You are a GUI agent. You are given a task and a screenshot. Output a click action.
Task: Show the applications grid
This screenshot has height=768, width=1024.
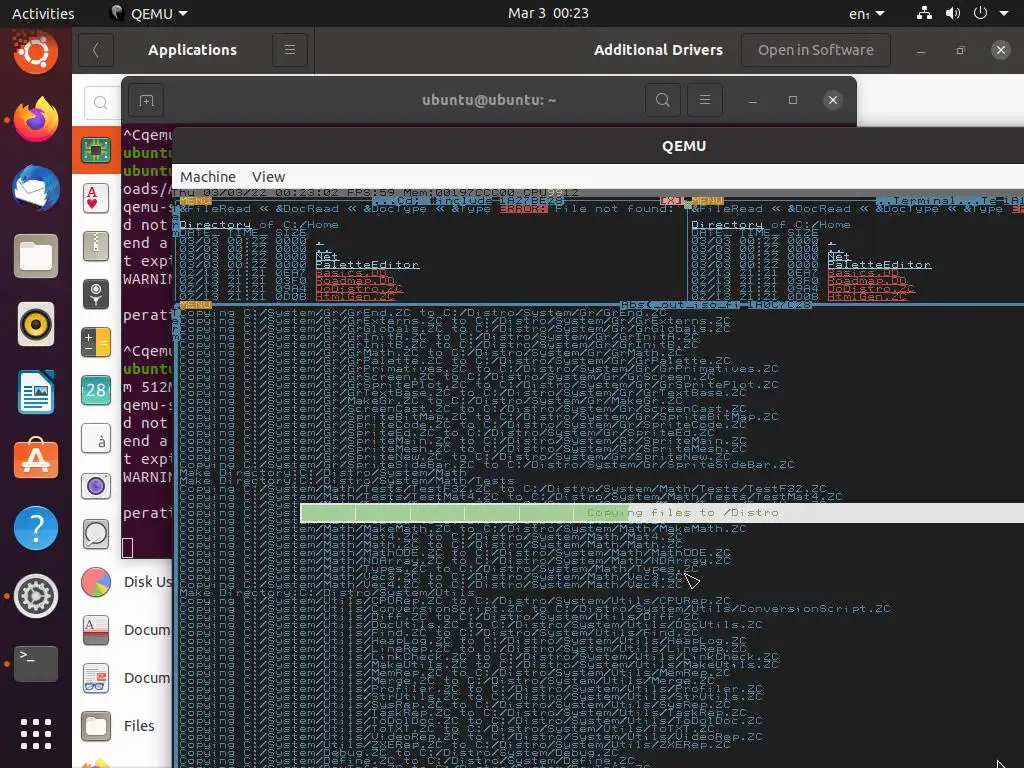pos(36,733)
